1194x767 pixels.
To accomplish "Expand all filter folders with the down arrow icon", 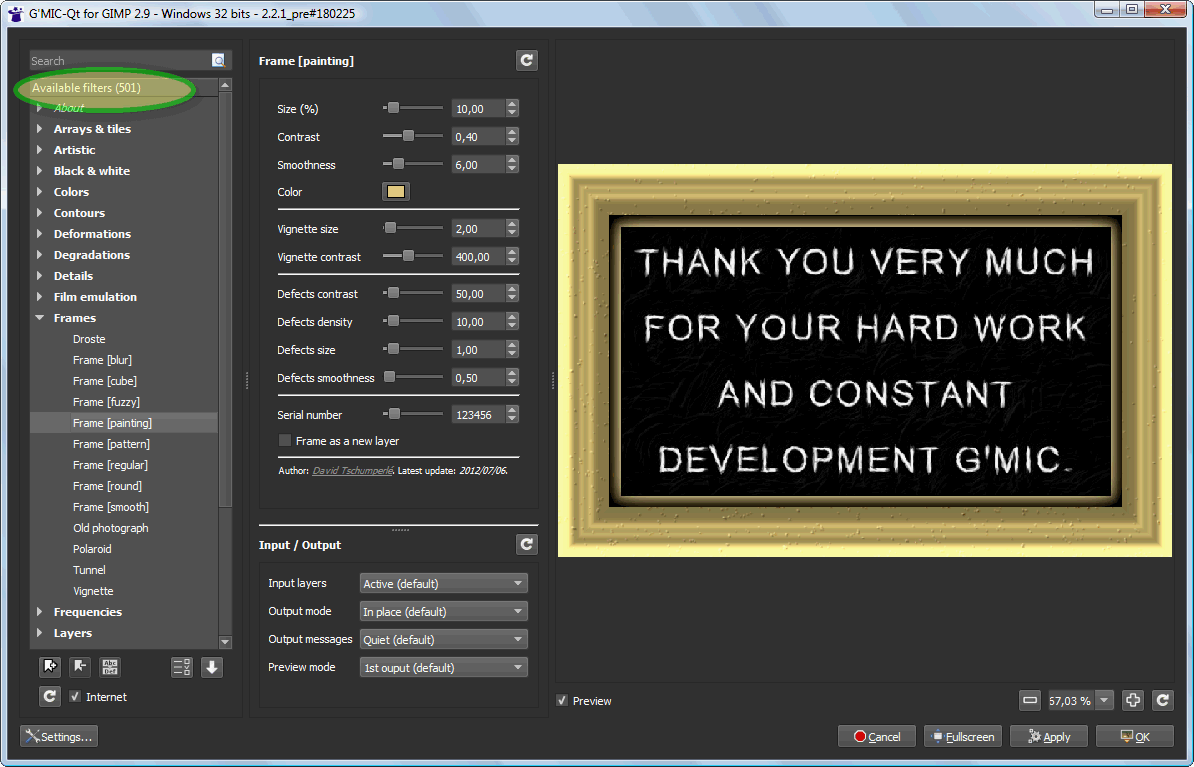I will pos(212,667).
